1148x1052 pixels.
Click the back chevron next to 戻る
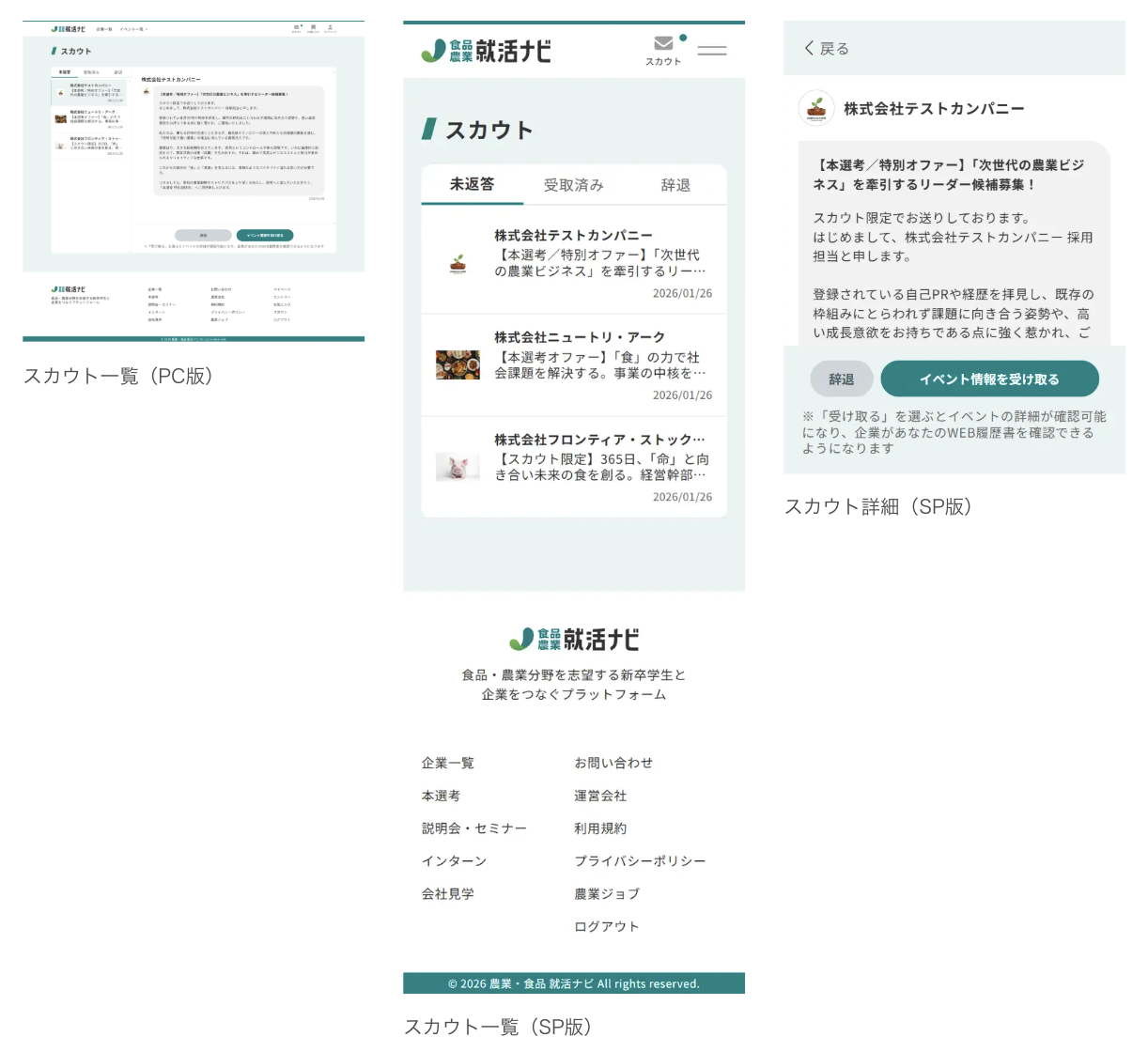tap(809, 48)
